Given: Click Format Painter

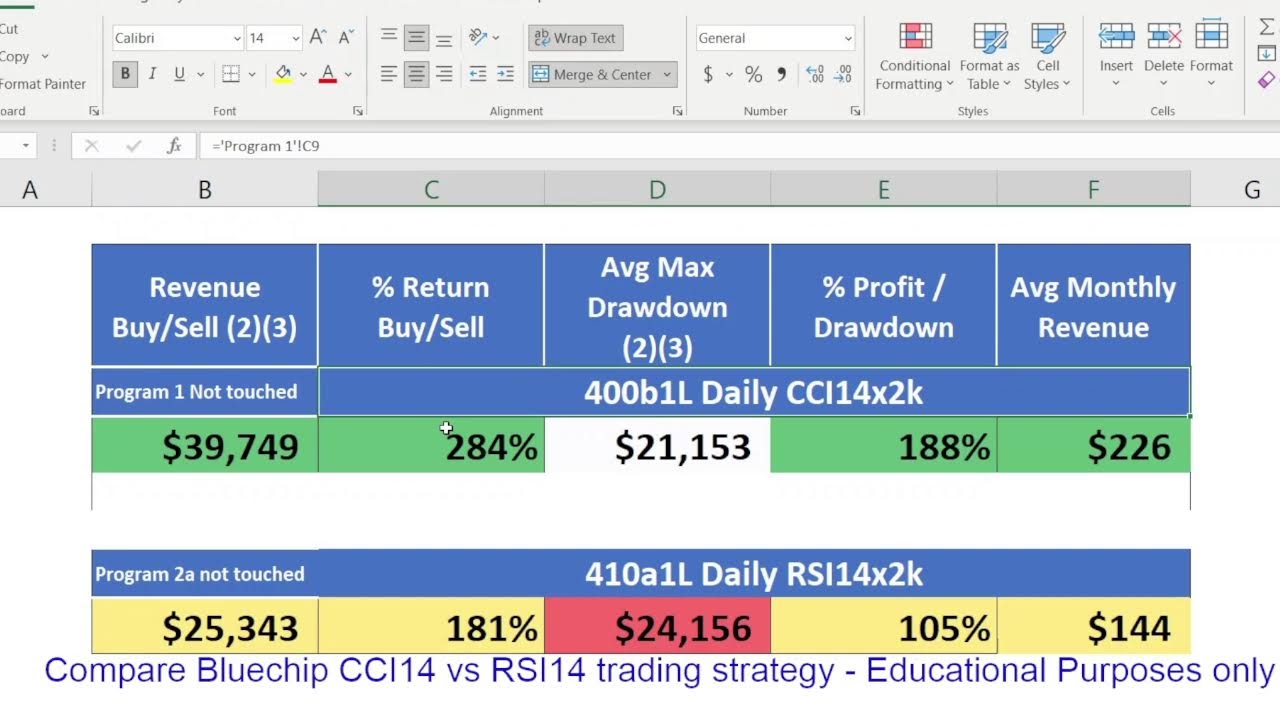Looking at the screenshot, I should [x=42, y=84].
